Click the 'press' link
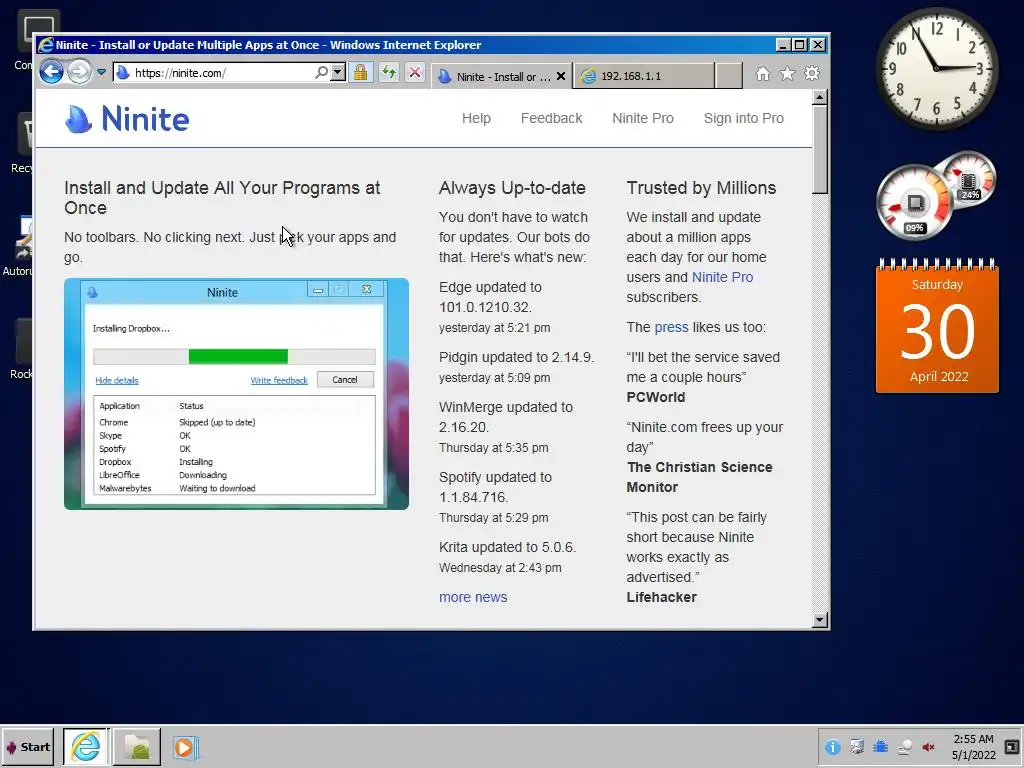Screen dimensions: 1024x768 point(671,327)
